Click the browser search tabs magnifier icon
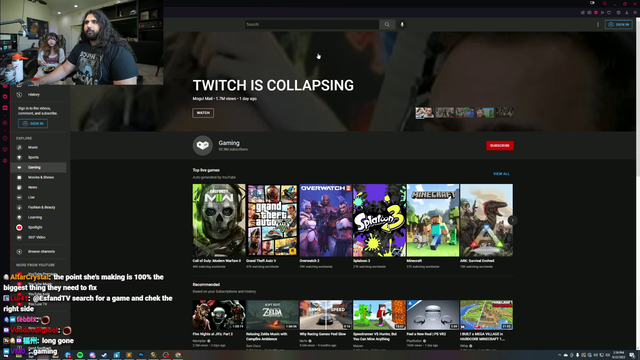Screen dimensions: 640x360 pyautogui.click(x=605, y=3)
